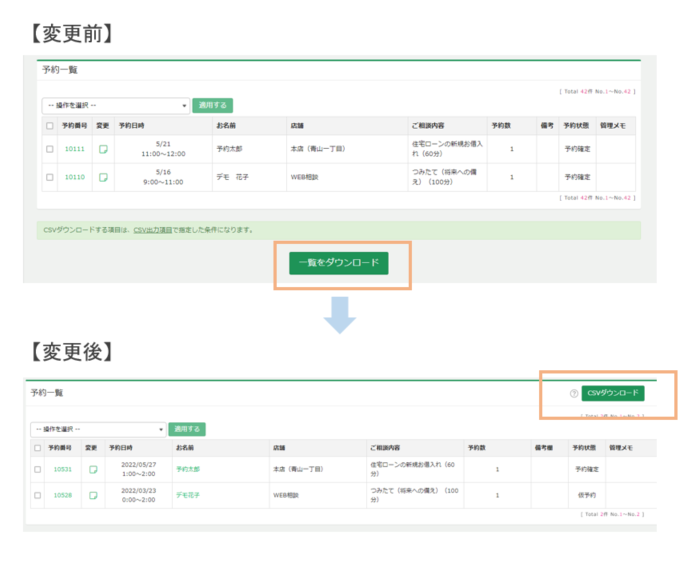Screen dimensions: 699x574
Task: Click 予約一覧 heading of upper panel
Action: (60, 70)
